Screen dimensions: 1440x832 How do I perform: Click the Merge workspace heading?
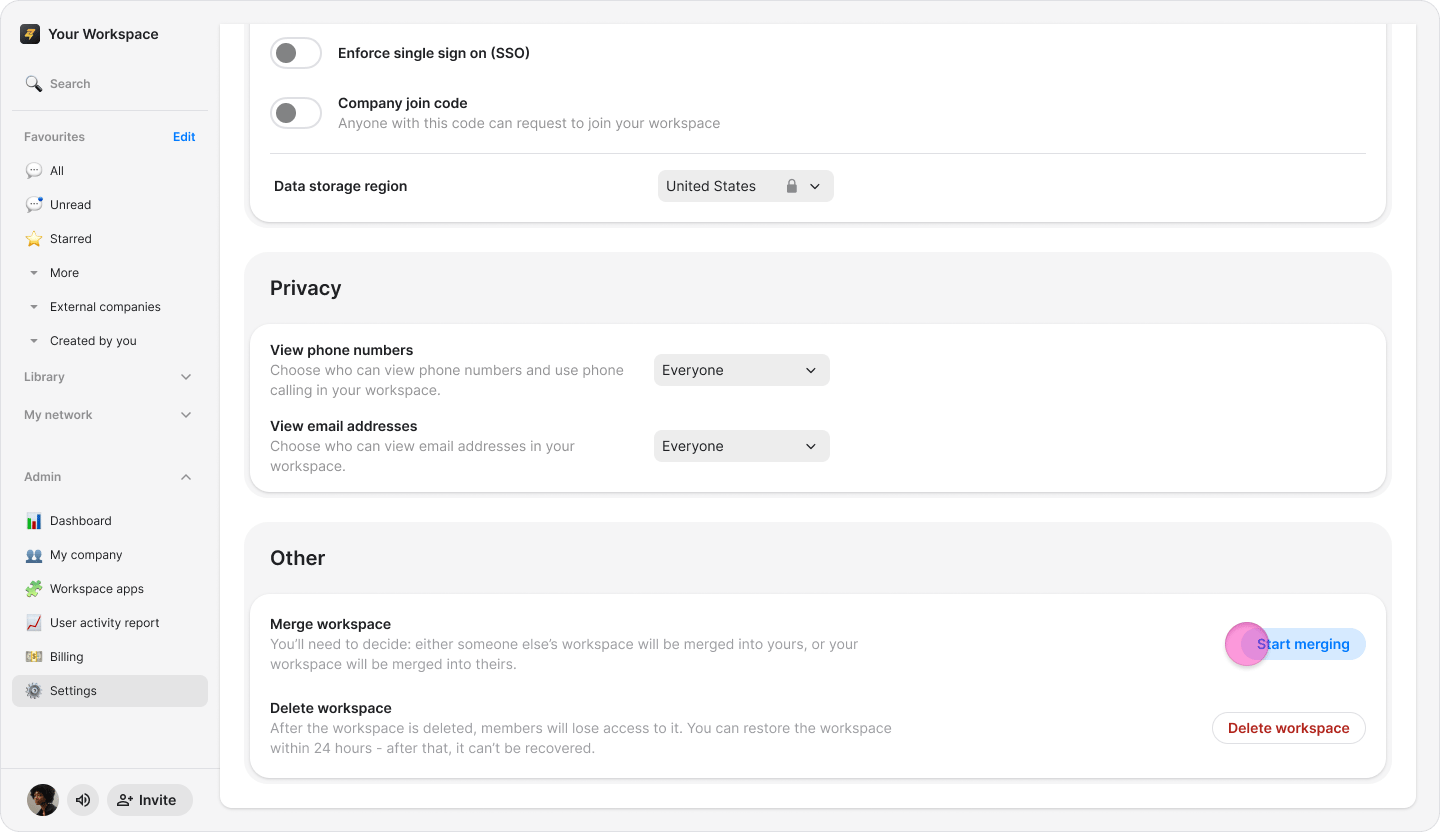330,624
